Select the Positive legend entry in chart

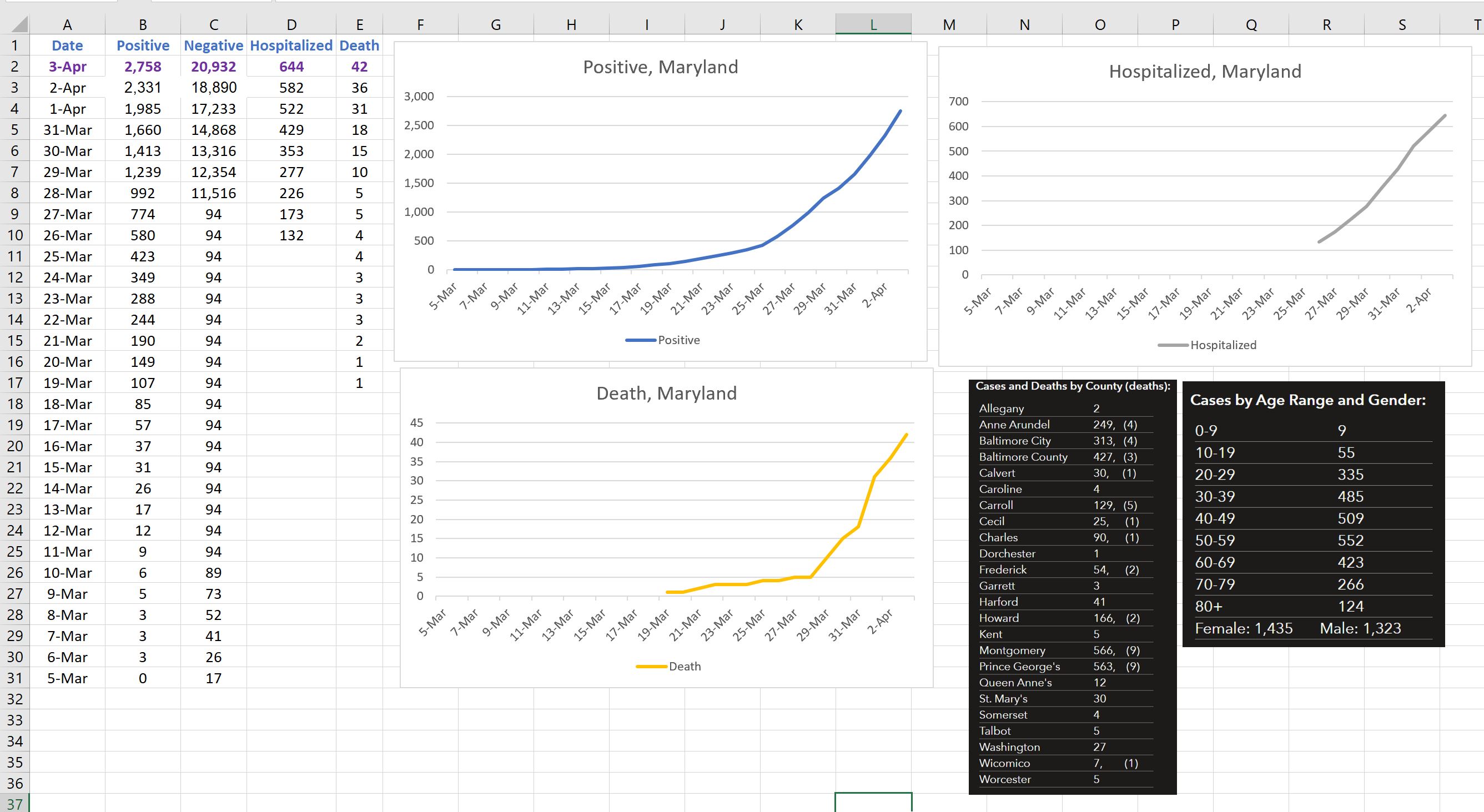pos(678,340)
